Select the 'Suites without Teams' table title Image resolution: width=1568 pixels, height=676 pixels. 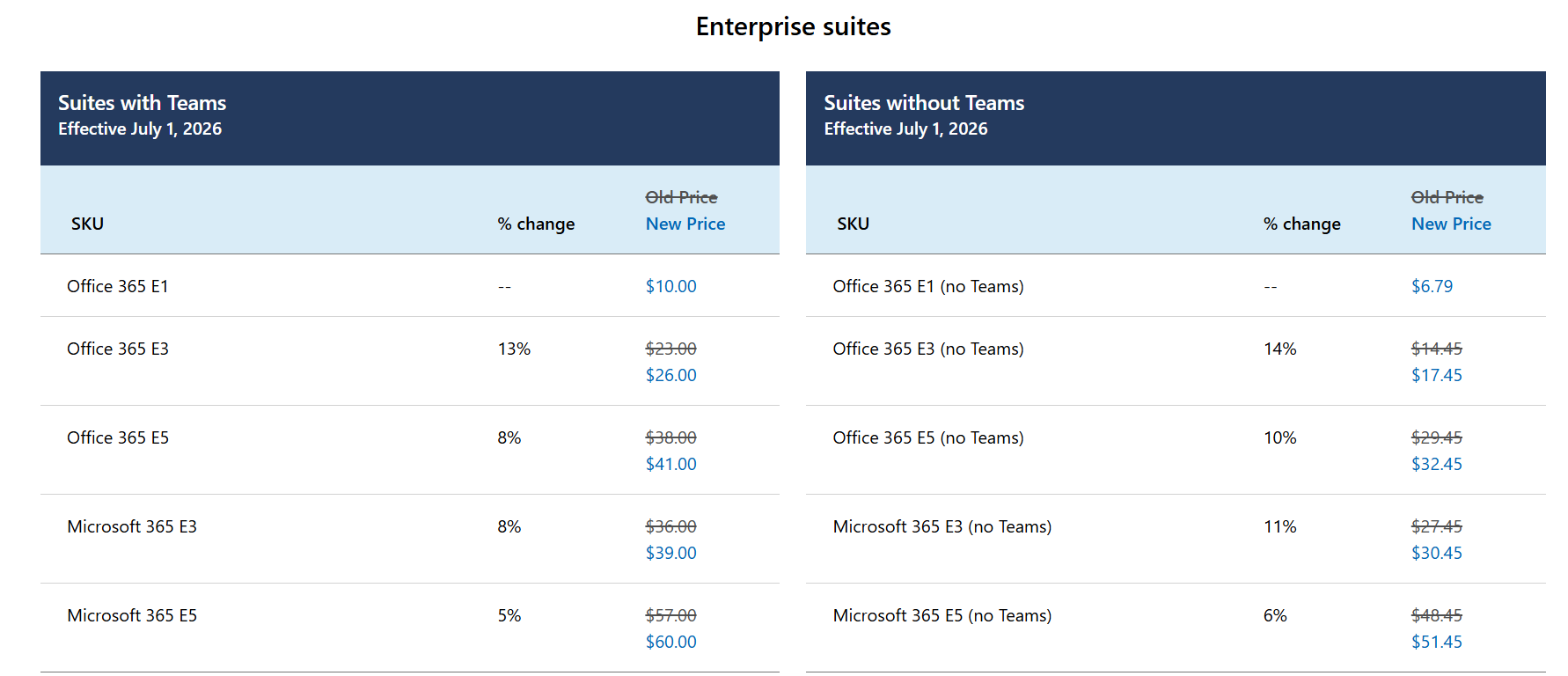924,103
